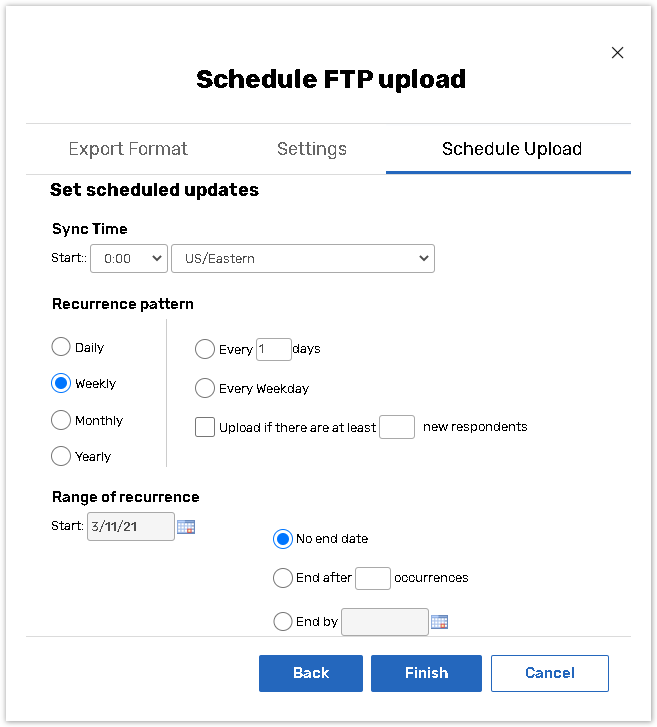Click the Finish button
Image resolution: width=657 pixels, height=727 pixels.
click(426, 673)
